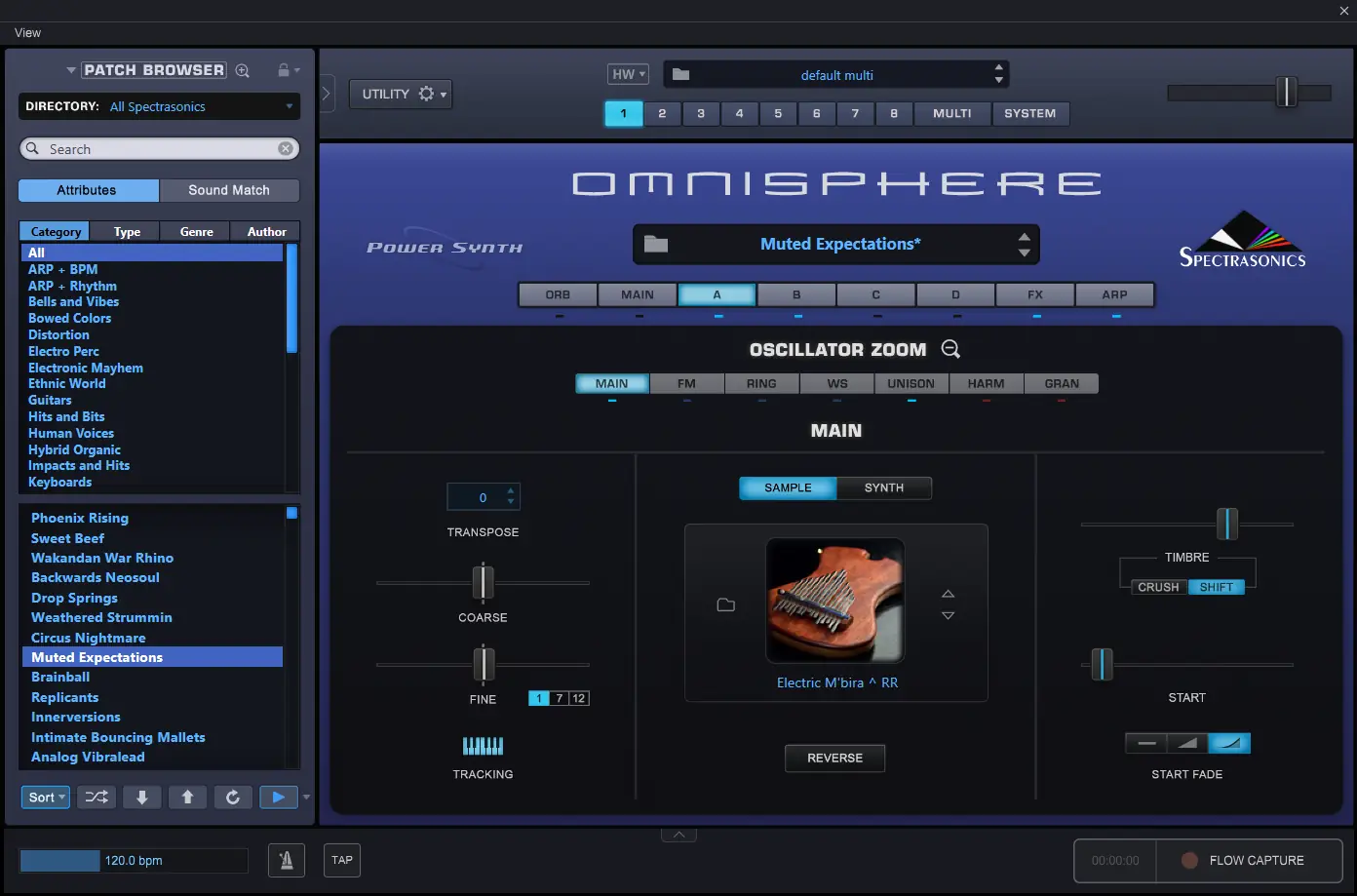
Task: Switch to the FX tab
Action: pyautogui.click(x=1035, y=294)
